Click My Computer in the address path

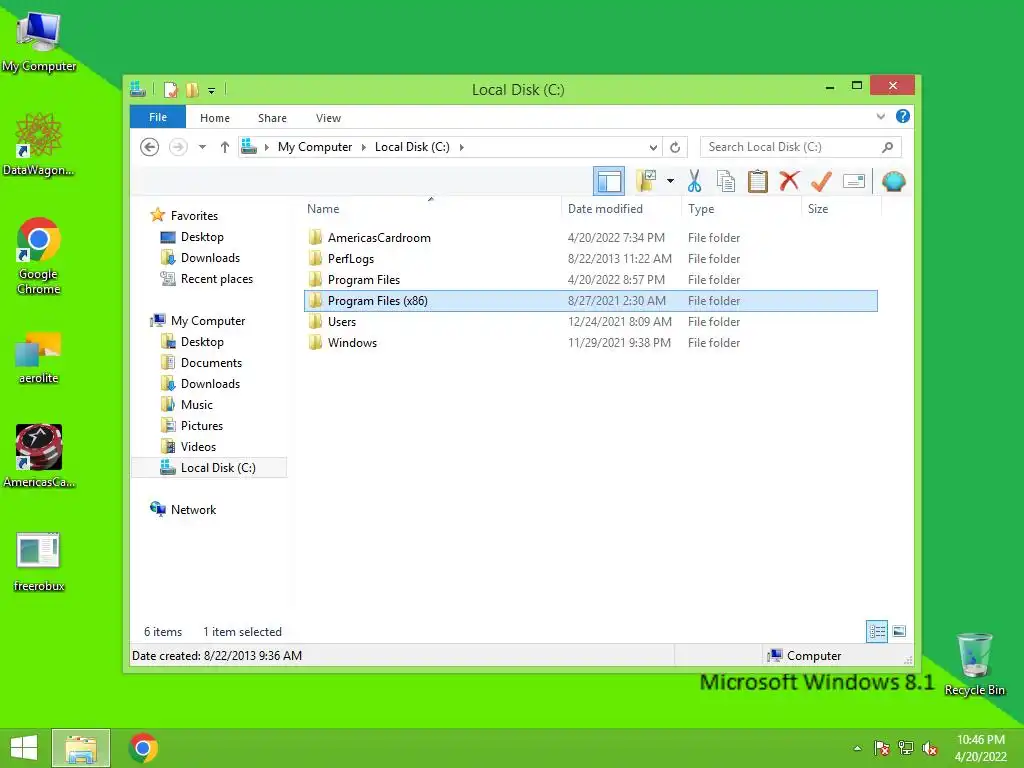click(x=315, y=147)
